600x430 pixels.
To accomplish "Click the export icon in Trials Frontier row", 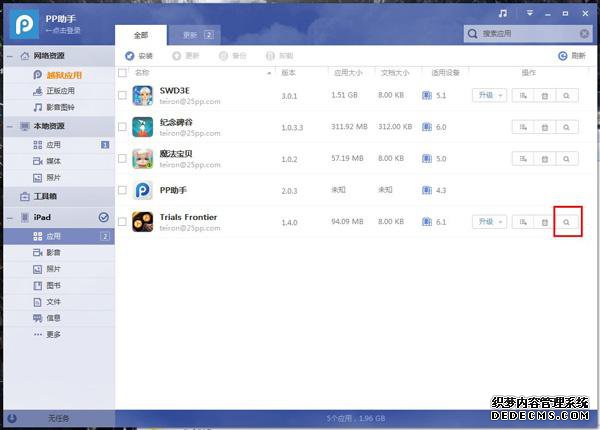I will pos(523,222).
